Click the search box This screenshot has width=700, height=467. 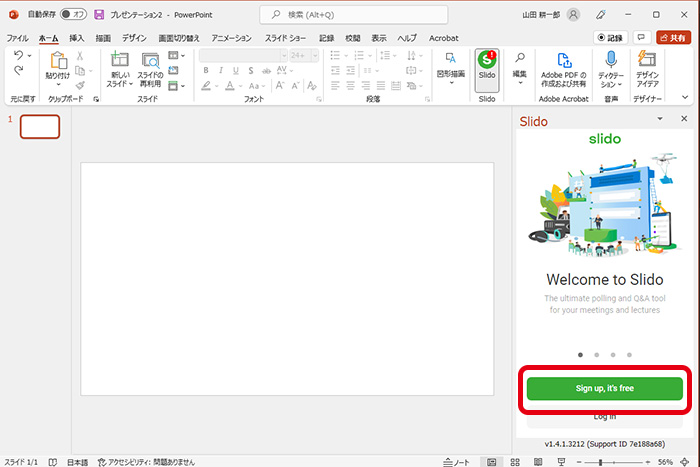[354, 15]
